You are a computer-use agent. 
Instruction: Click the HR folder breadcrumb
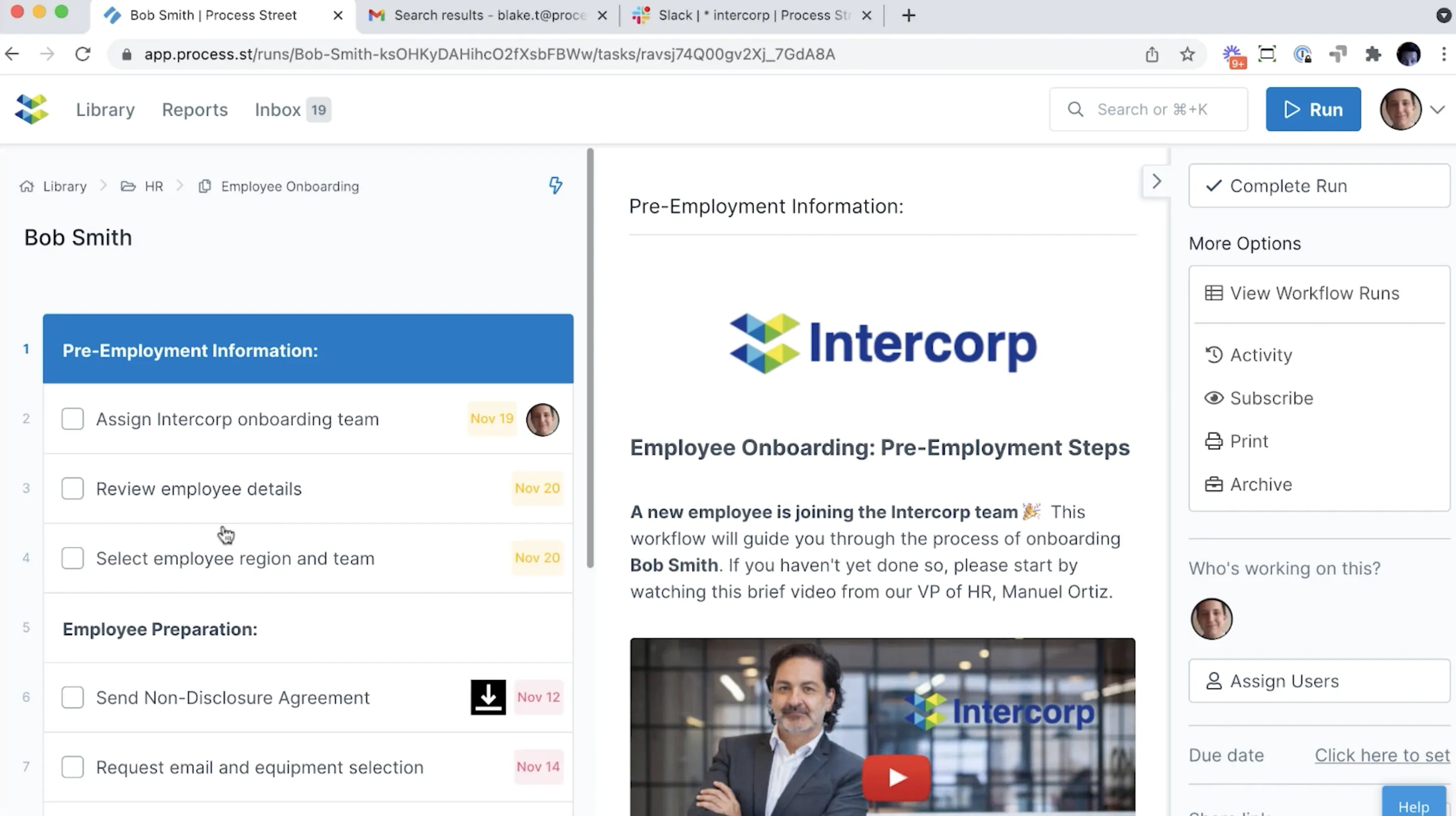click(142, 186)
